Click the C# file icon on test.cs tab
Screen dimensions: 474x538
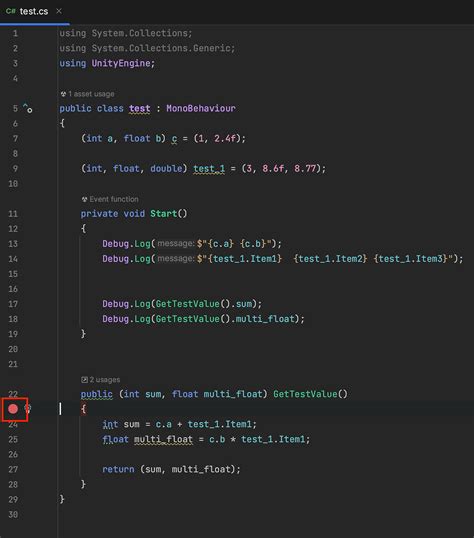click(10, 11)
